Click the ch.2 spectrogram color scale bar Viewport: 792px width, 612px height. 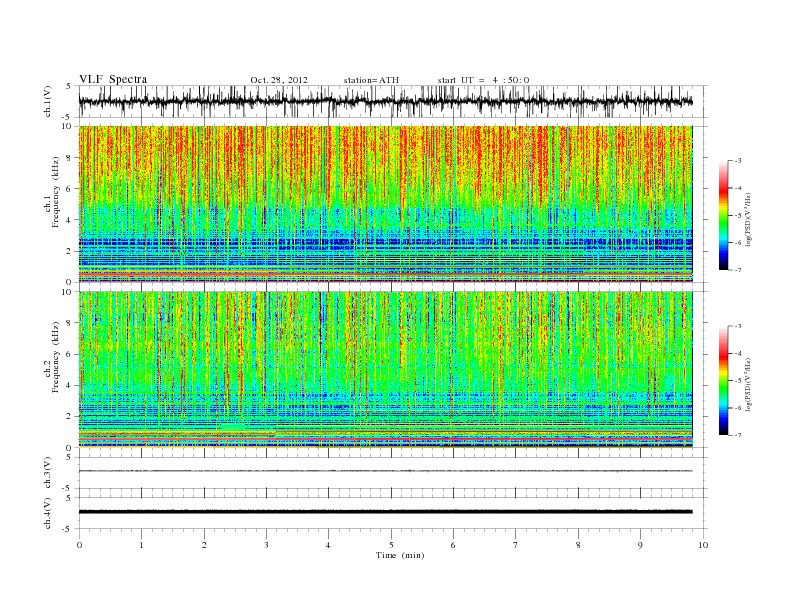(x=723, y=380)
